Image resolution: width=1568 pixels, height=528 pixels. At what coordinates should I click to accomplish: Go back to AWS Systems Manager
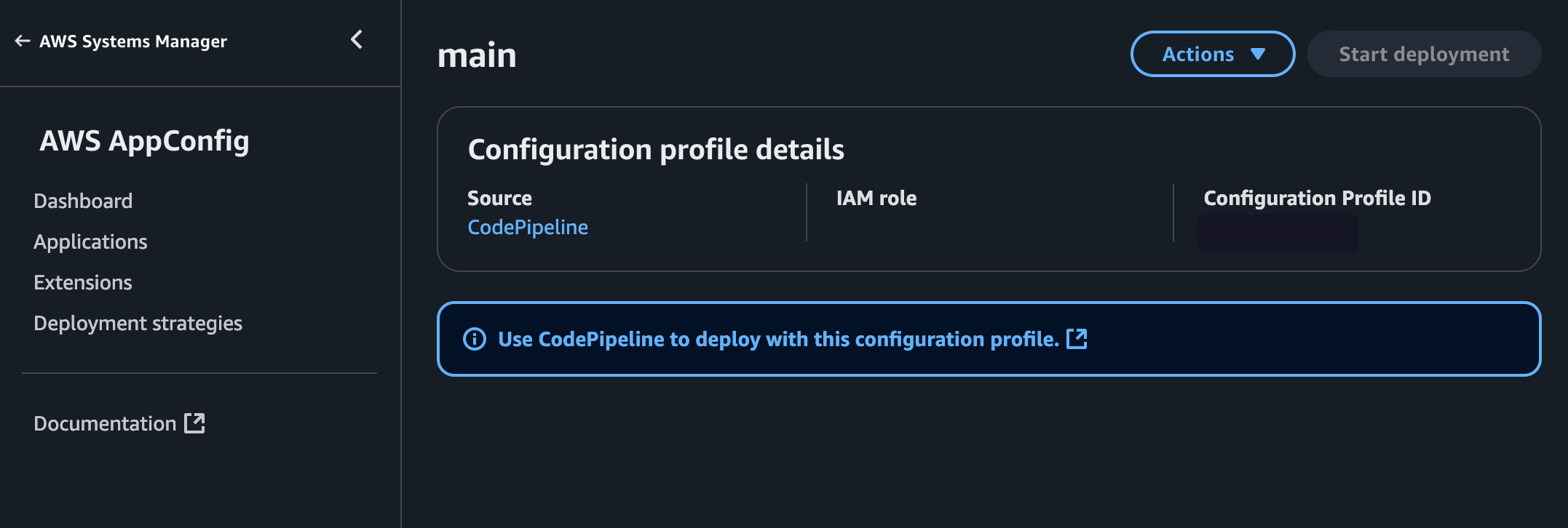click(x=132, y=41)
